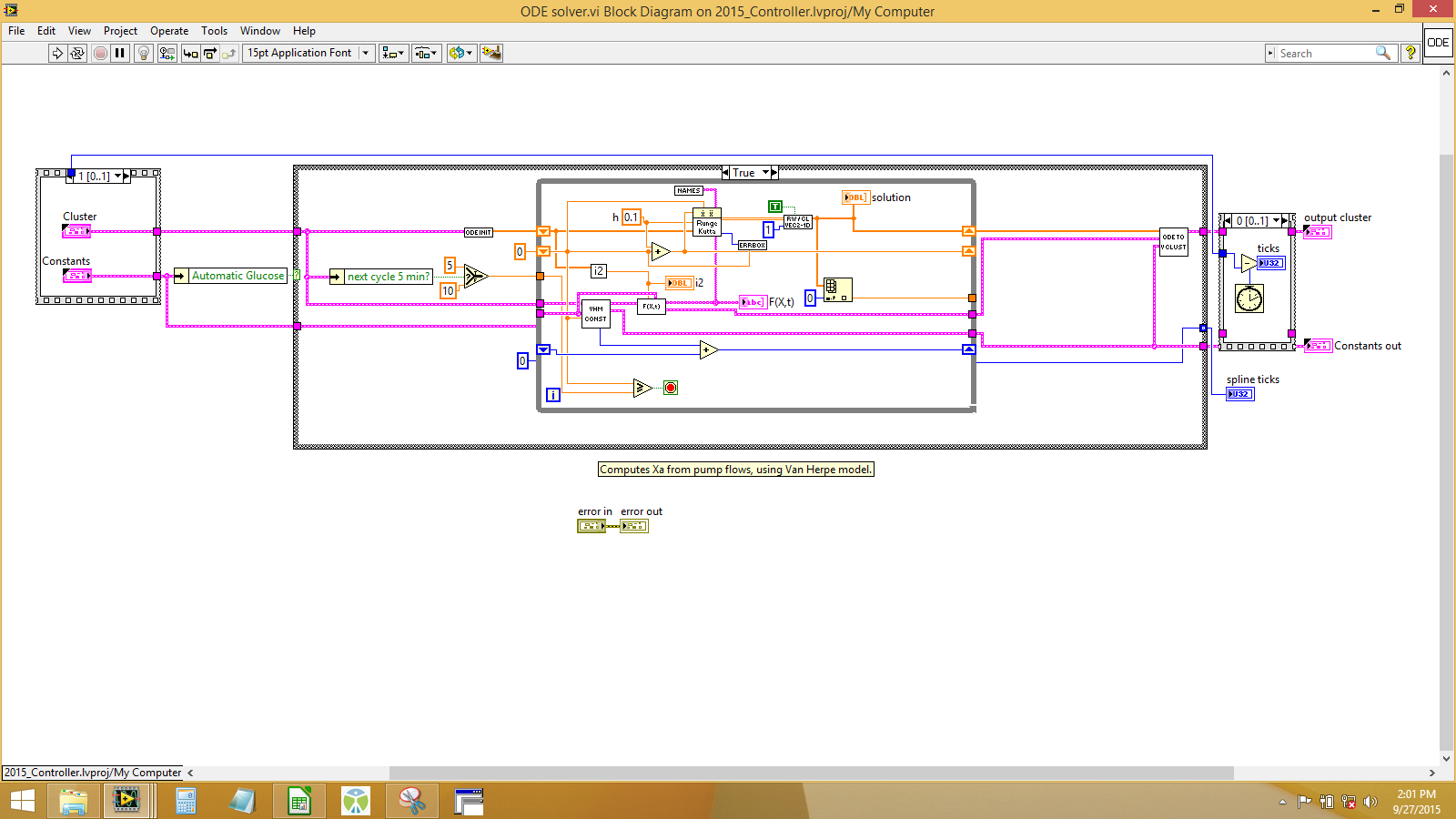This screenshot has width=1456, height=819.
Task: Click the loop iteration terminal i
Action: [553, 395]
